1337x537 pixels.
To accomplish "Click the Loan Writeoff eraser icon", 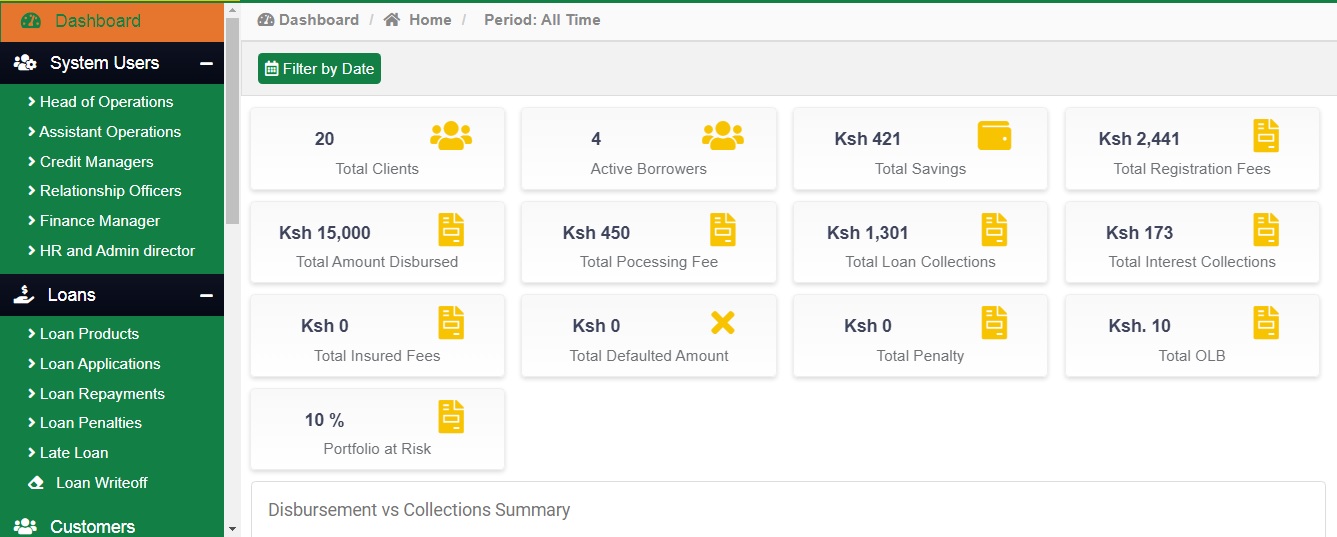I will (37, 483).
